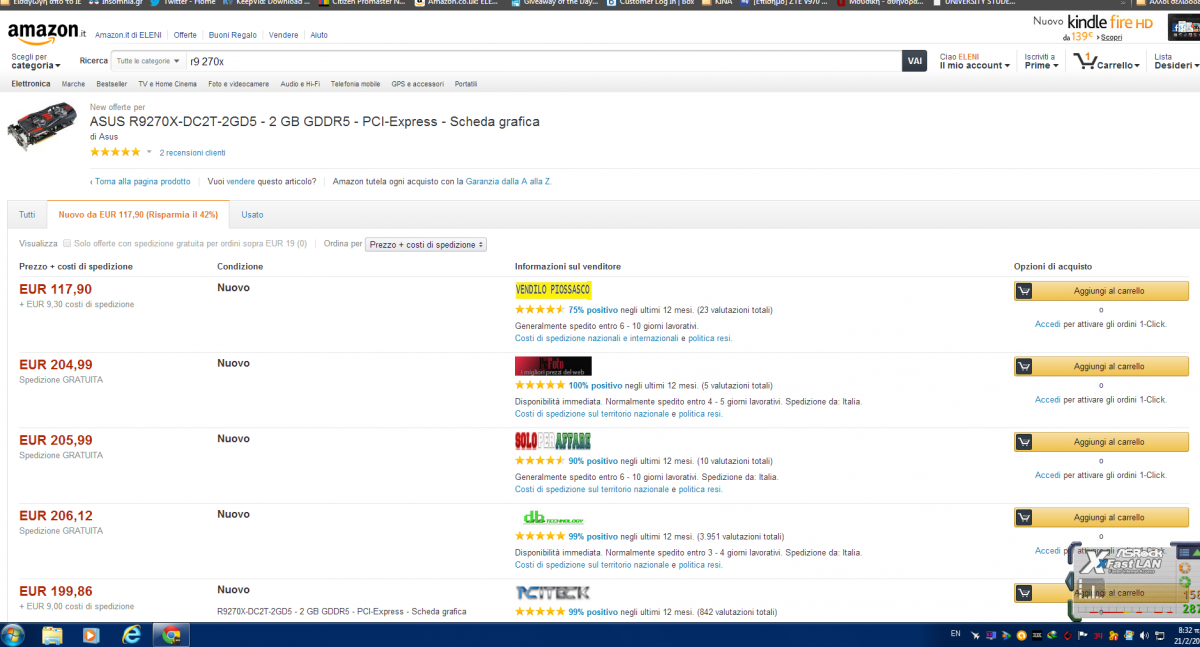Open the PCITECK seller logo
The width and height of the screenshot is (1200, 647).
pyautogui.click(x=553, y=592)
